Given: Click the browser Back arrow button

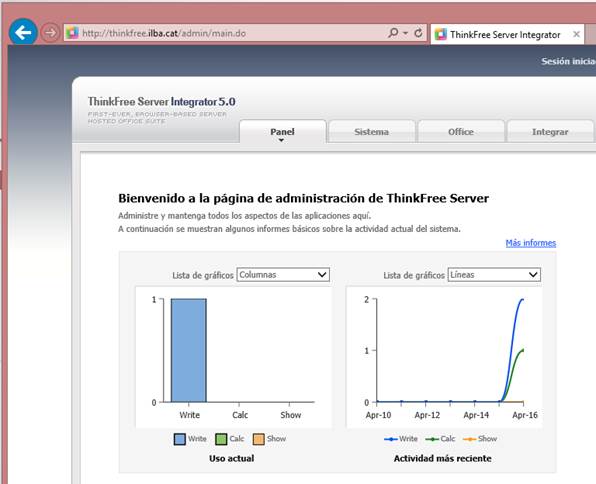Looking at the screenshot, I should [23, 32].
